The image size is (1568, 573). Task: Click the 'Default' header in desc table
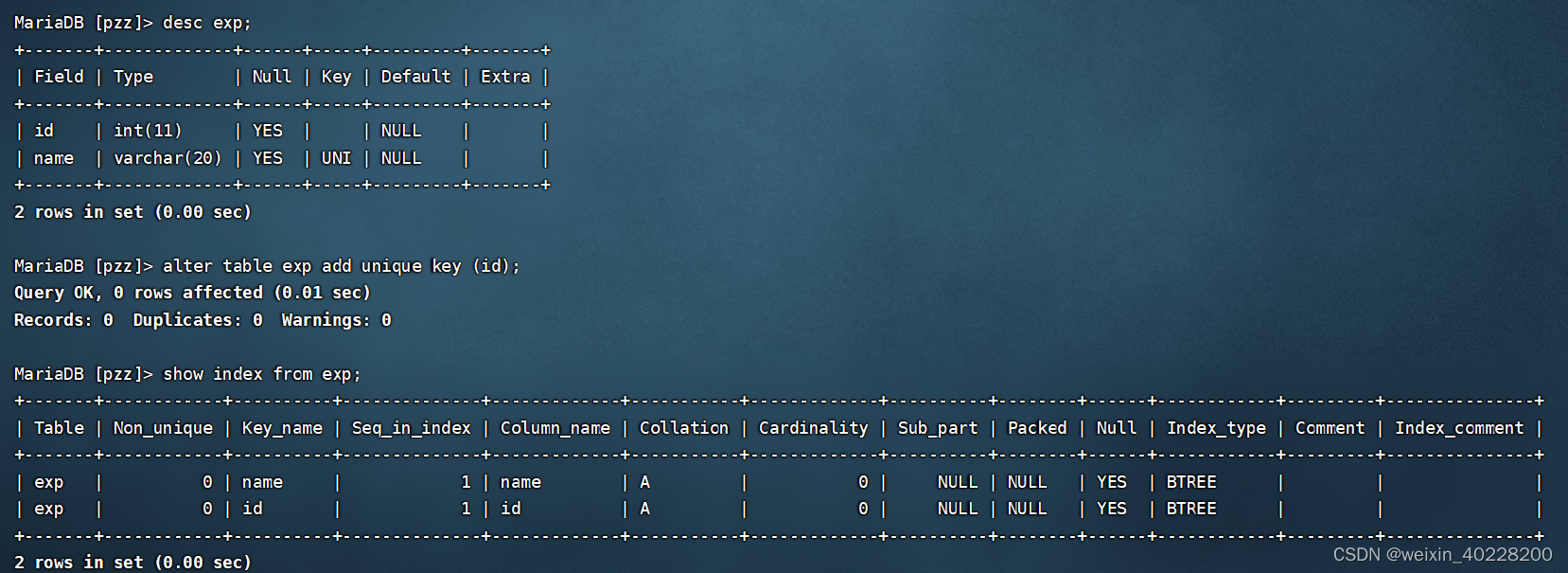tap(415, 77)
